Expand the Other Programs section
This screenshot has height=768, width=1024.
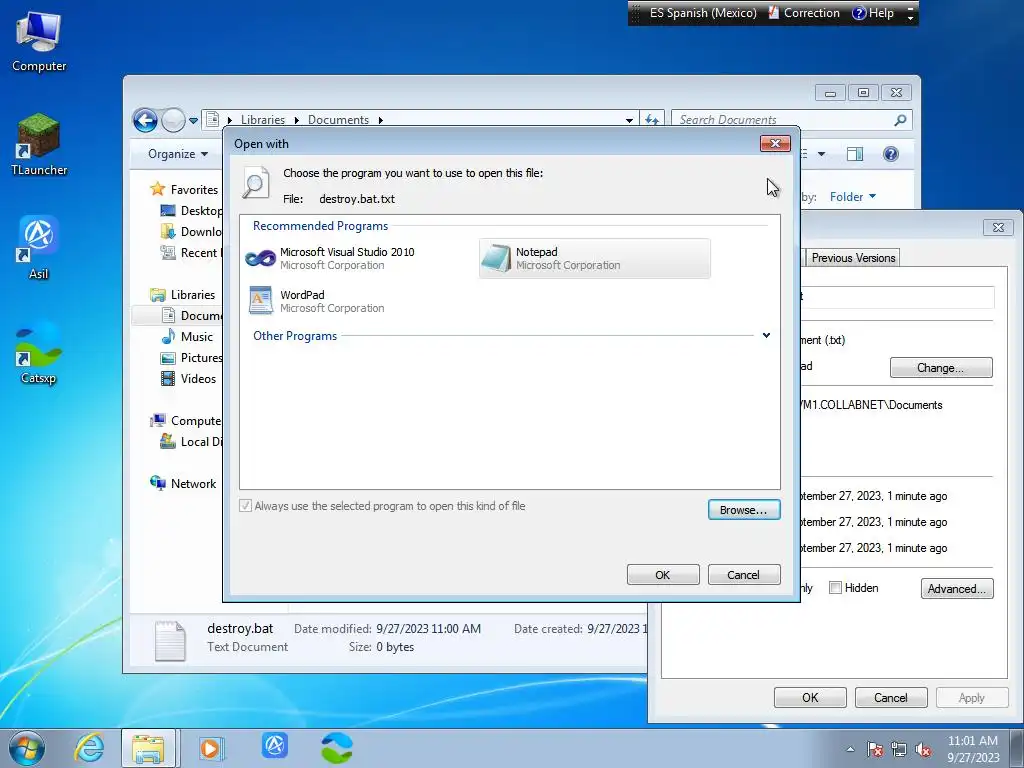[766, 336]
